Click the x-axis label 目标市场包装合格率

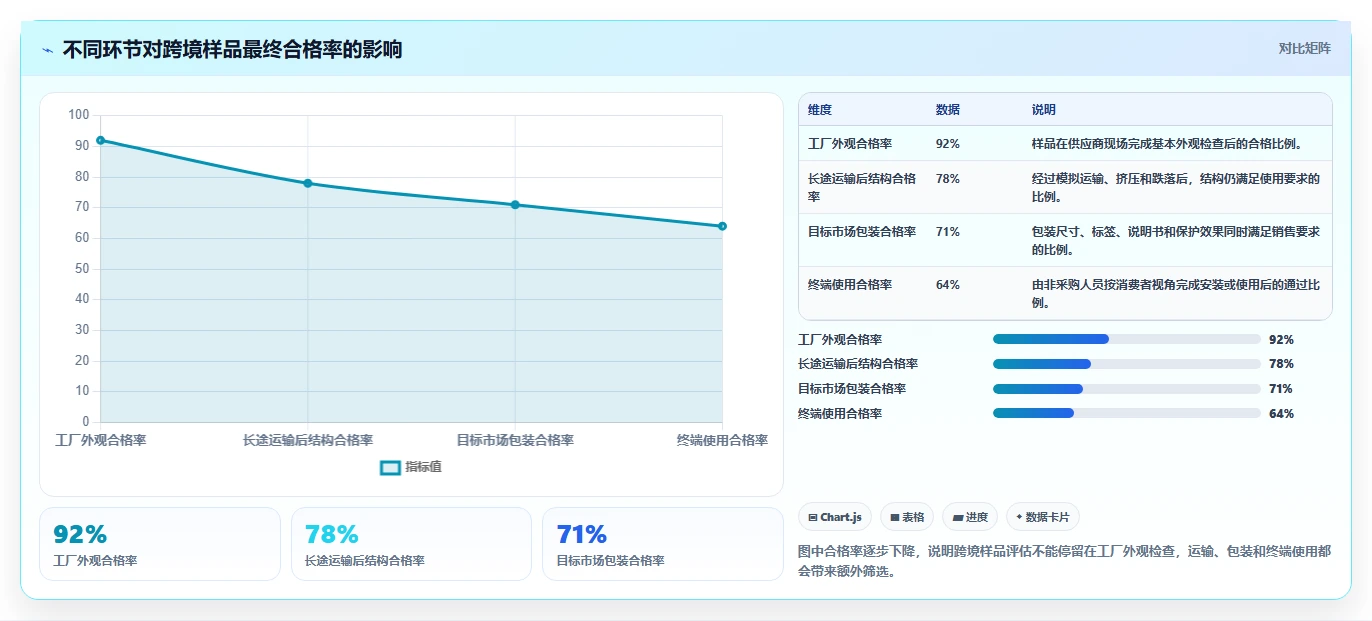point(515,440)
